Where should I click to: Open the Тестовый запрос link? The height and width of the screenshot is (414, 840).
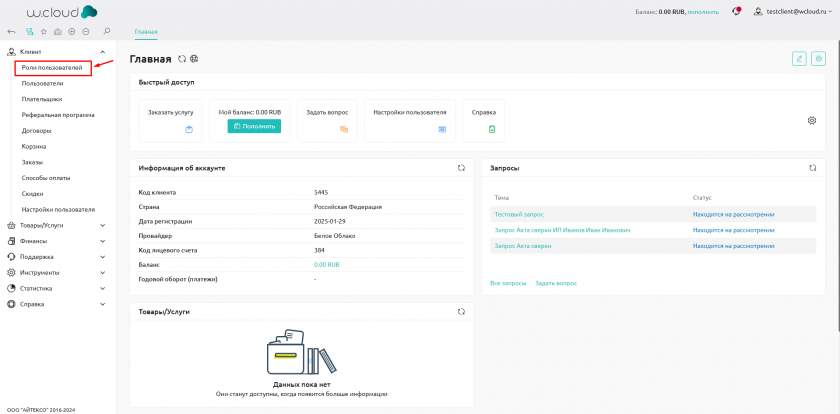[521, 214]
